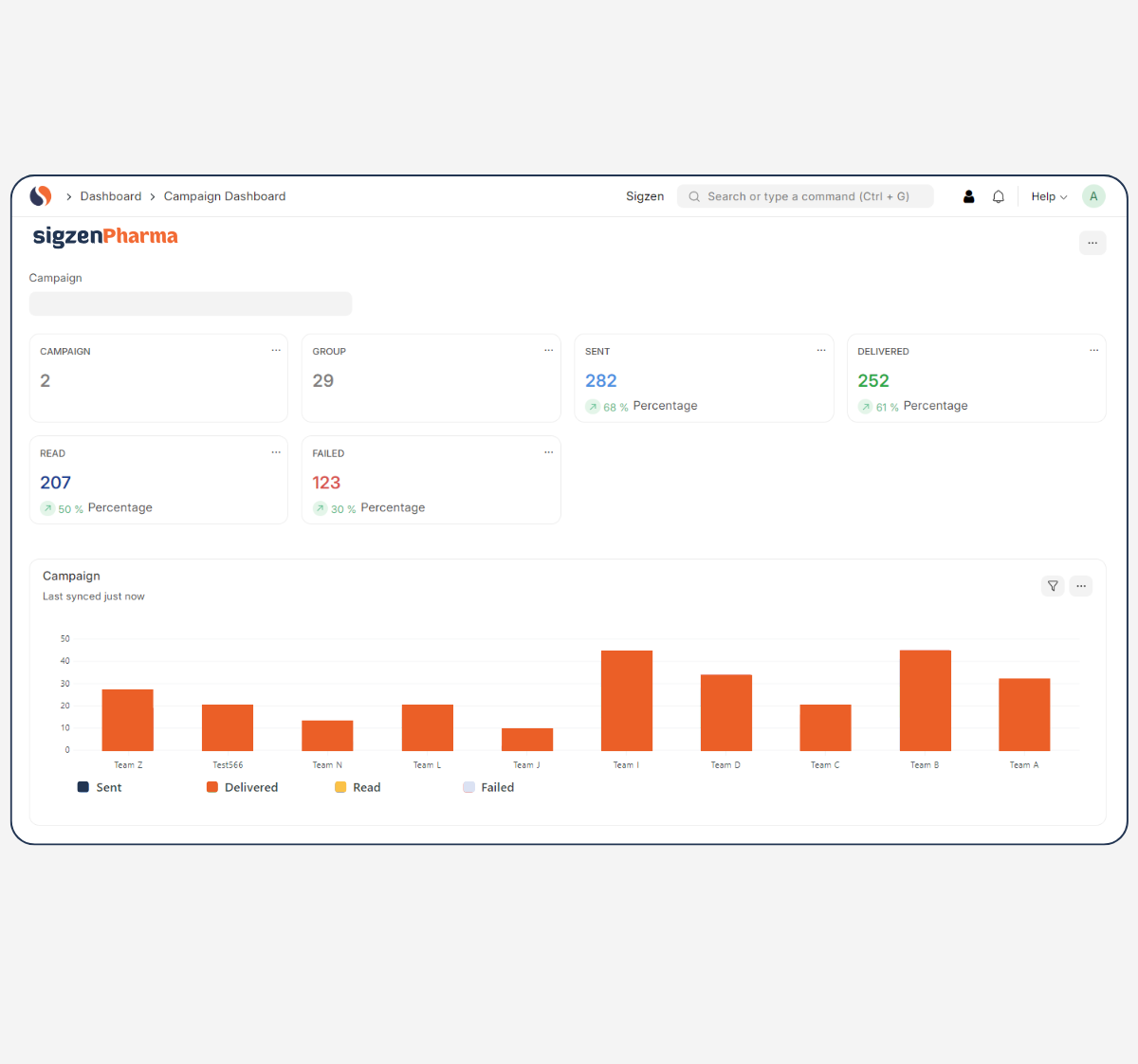Open the DELIVERED card options menu
Image resolution: width=1138 pixels, height=1064 pixels.
click(1093, 351)
